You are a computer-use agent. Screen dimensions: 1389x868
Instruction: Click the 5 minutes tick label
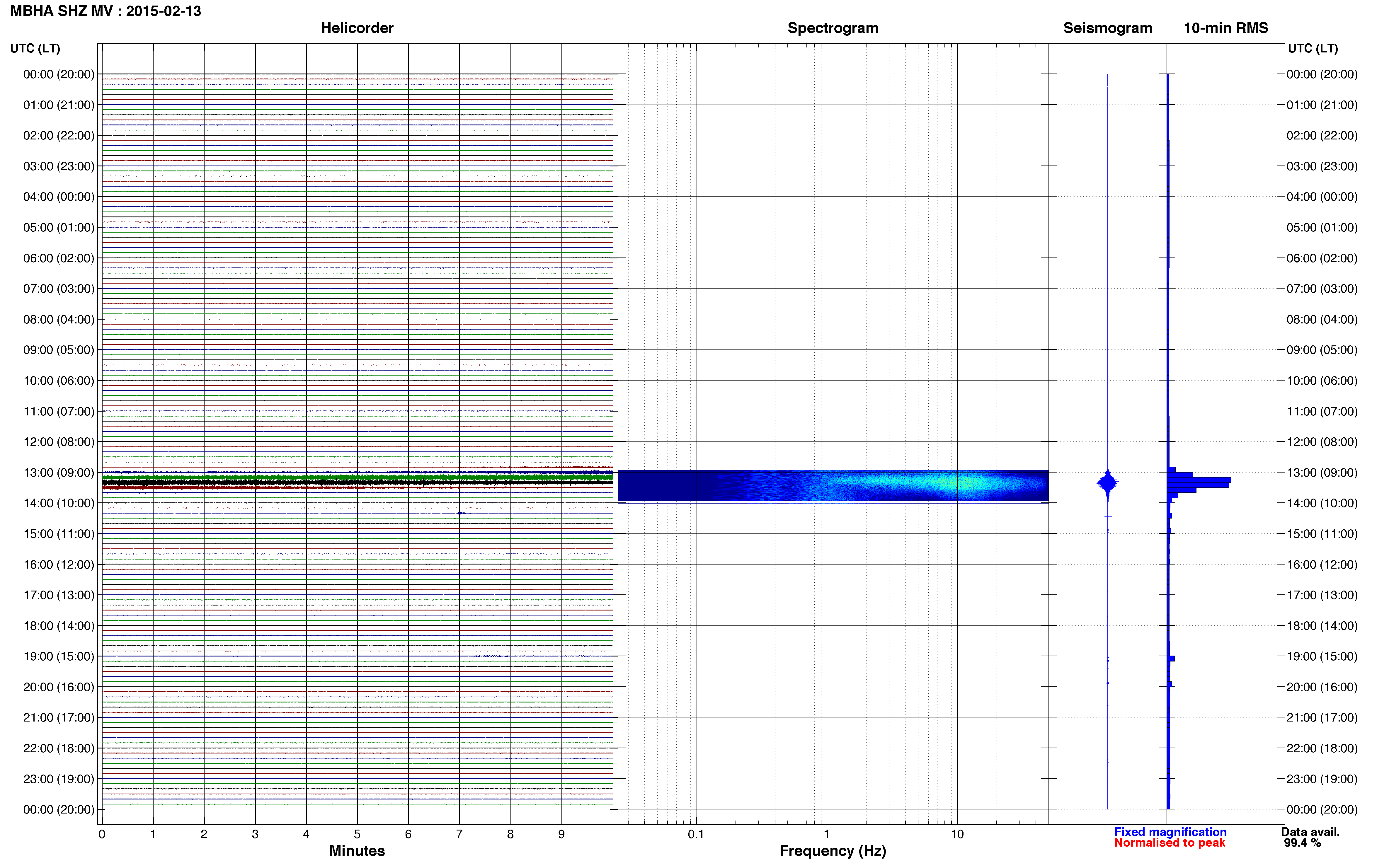(357, 834)
